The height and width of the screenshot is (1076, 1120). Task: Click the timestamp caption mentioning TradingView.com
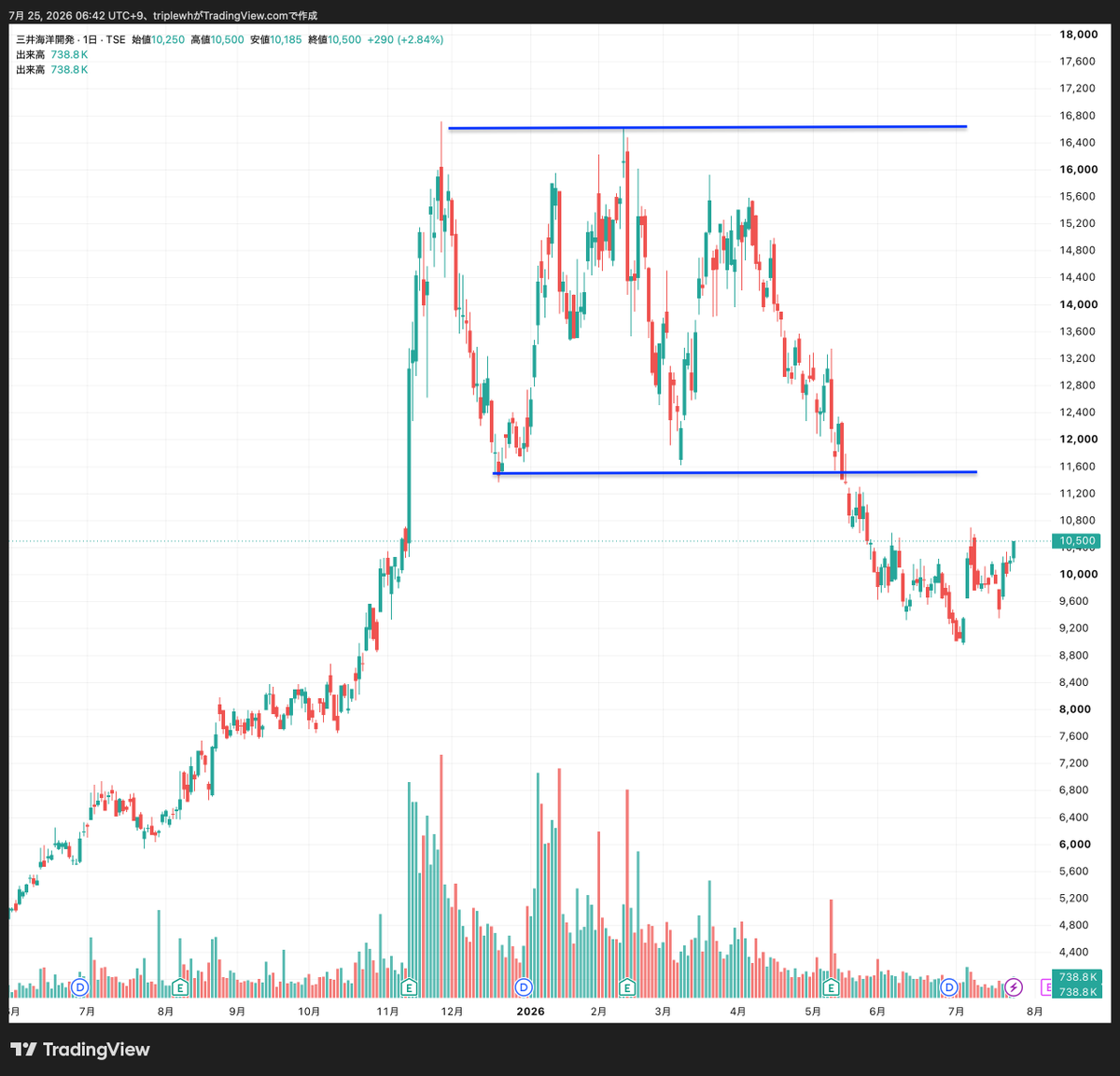click(x=161, y=16)
